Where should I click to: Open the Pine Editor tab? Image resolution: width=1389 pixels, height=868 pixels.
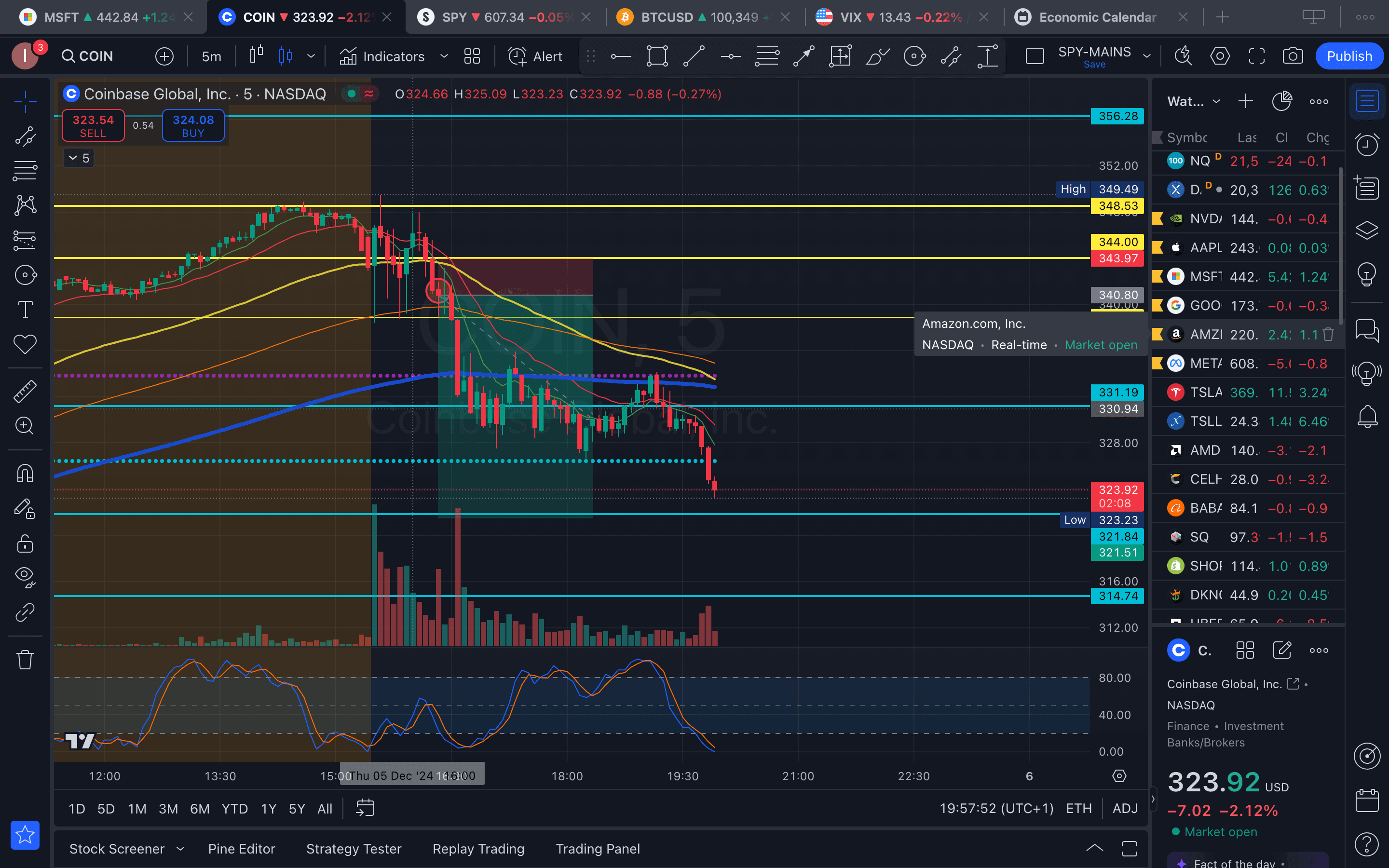[x=242, y=849]
